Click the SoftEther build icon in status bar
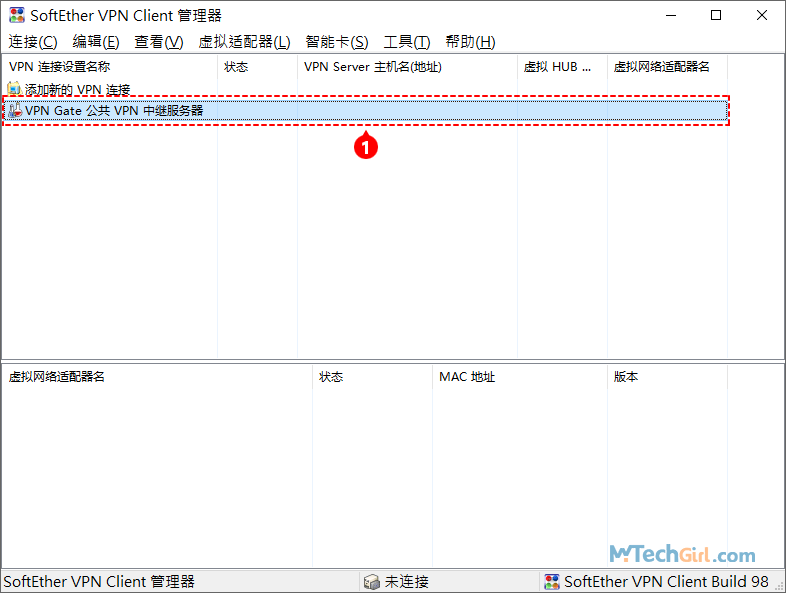The height and width of the screenshot is (593, 786). (x=552, y=581)
